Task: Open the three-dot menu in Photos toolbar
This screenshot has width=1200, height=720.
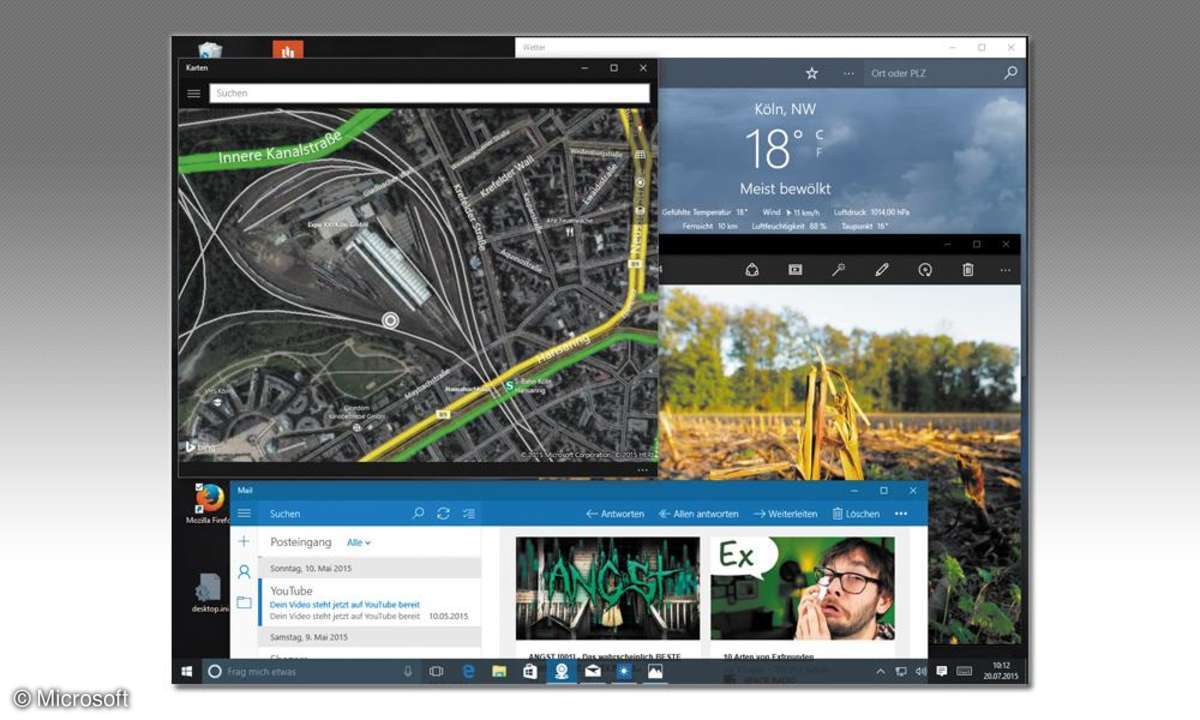Action: point(1005,270)
